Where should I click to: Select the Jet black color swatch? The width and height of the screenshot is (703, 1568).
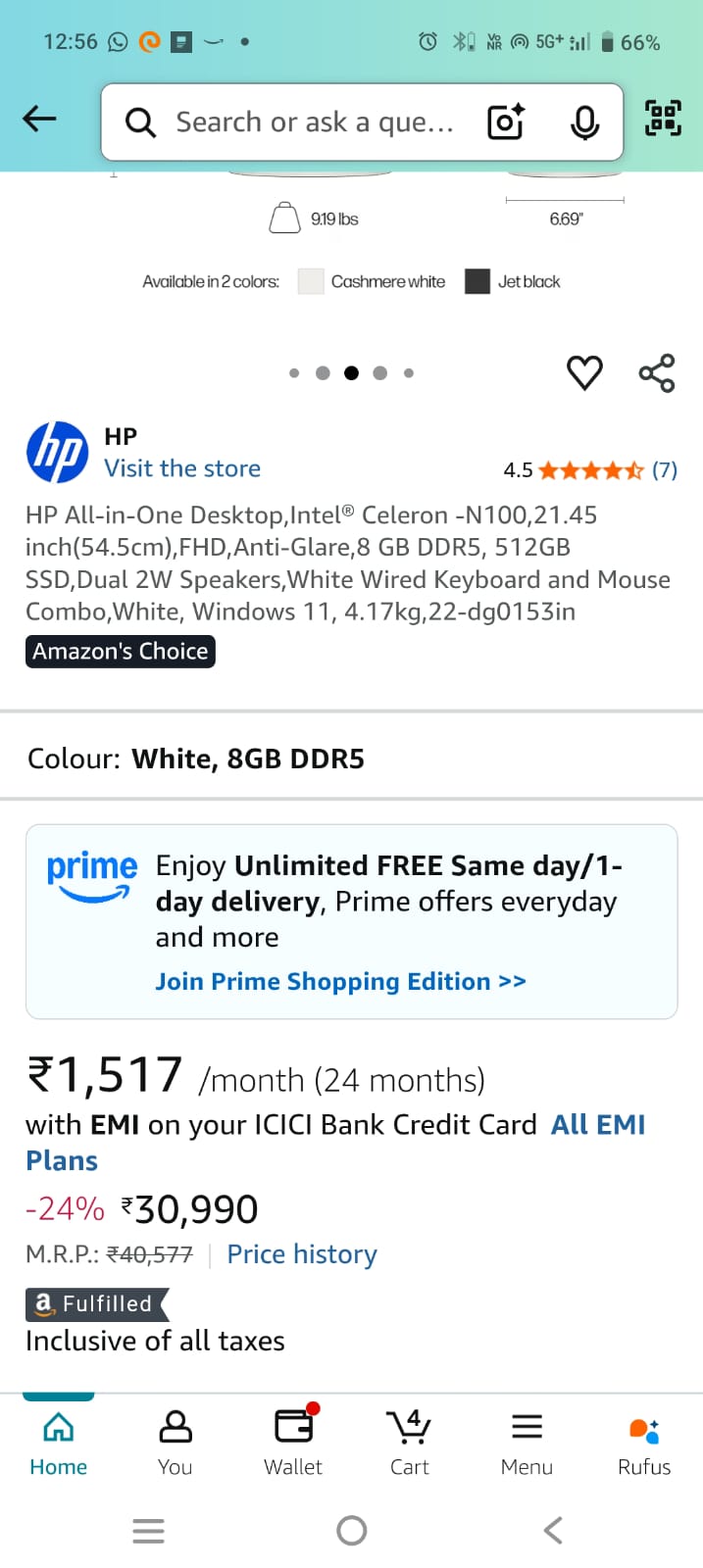click(x=477, y=282)
